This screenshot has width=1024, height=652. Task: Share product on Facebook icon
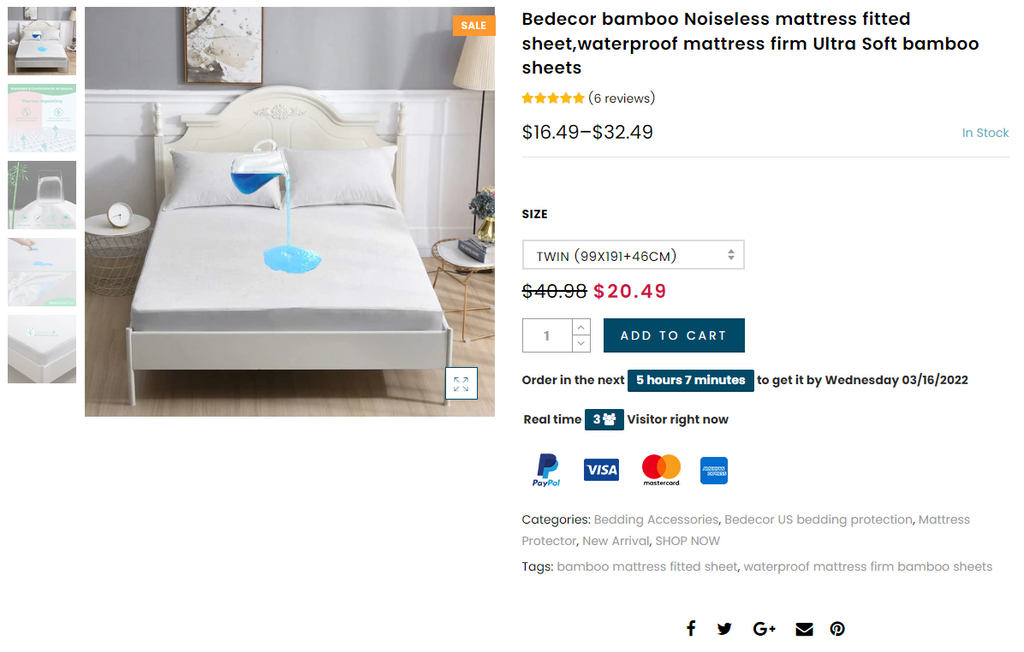(x=690, y=628)
